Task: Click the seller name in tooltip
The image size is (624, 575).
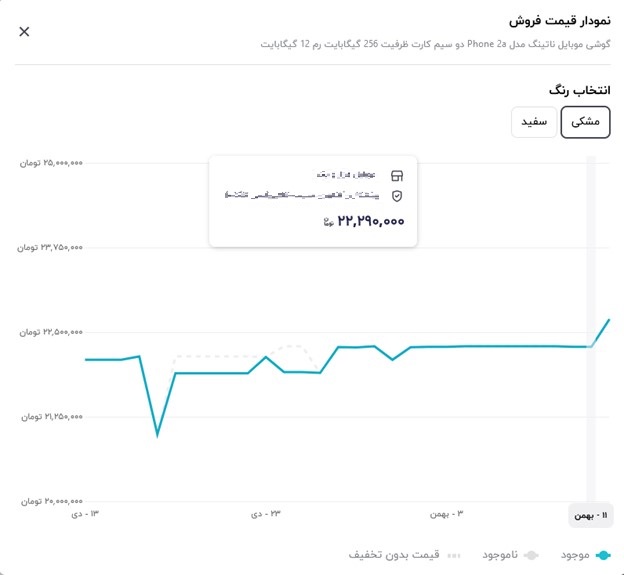Action: click(346, 175)
